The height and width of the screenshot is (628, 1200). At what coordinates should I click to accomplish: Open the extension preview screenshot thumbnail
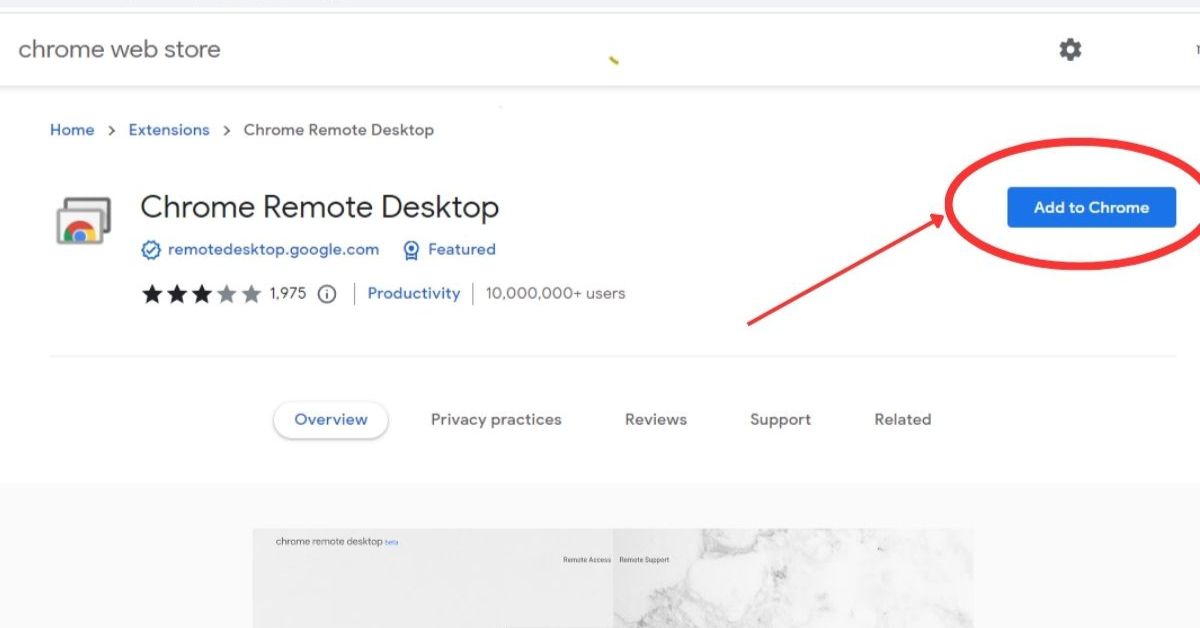612,578
